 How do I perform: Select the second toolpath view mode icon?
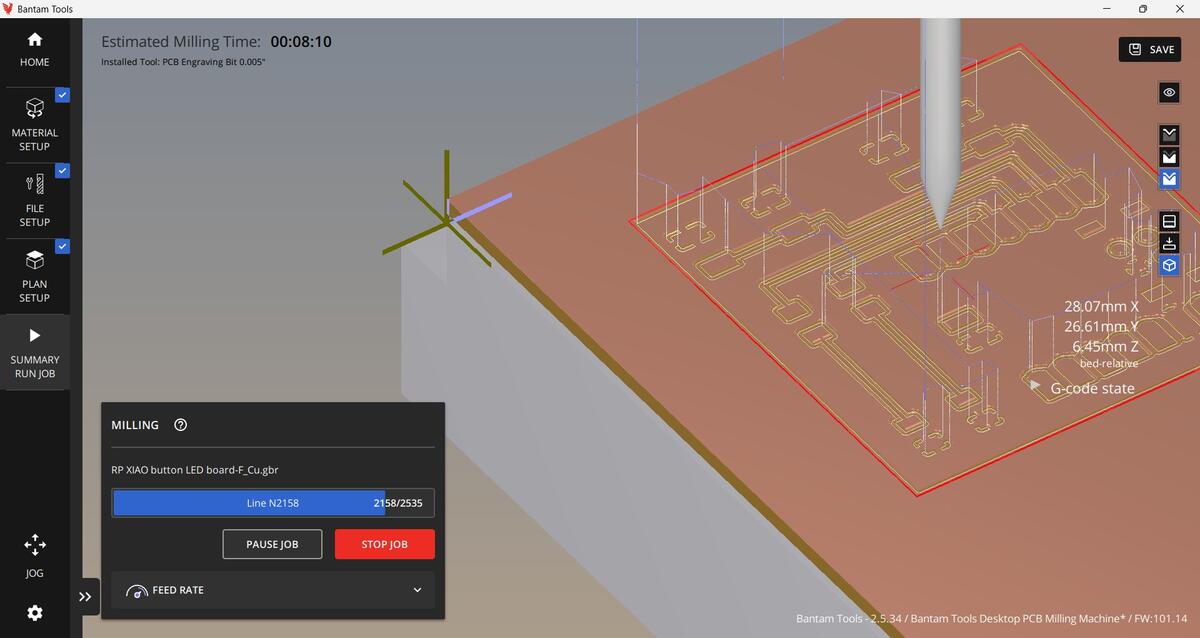click(1169, 157)
